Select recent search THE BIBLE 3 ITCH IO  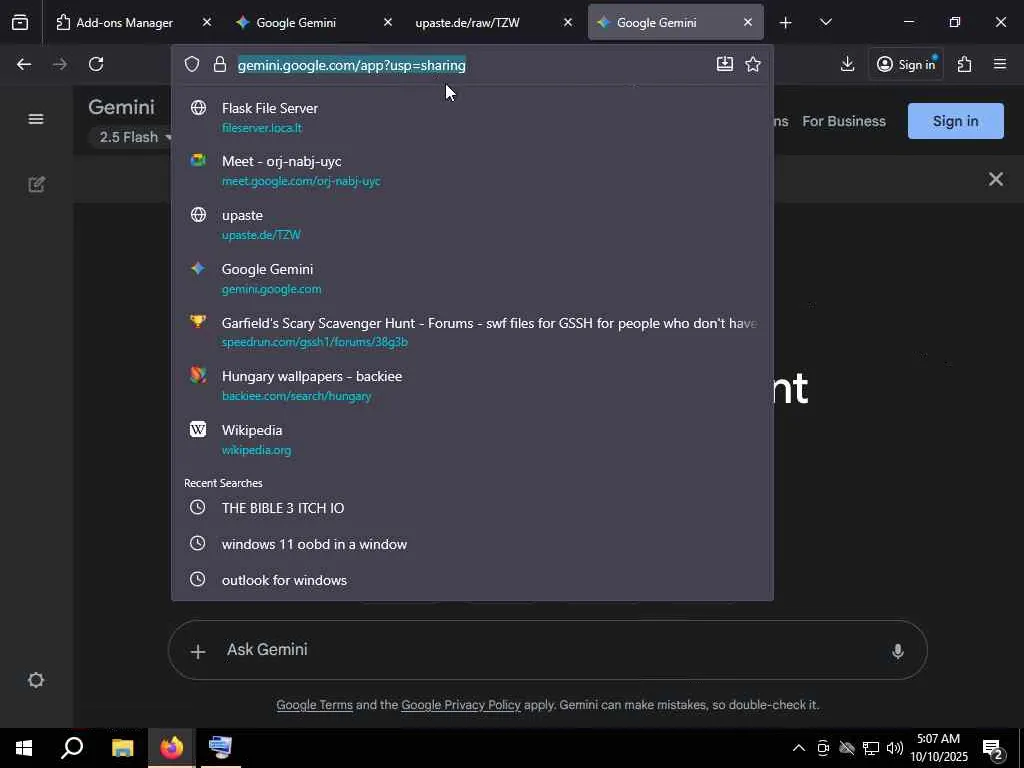[x=472, y=508]
